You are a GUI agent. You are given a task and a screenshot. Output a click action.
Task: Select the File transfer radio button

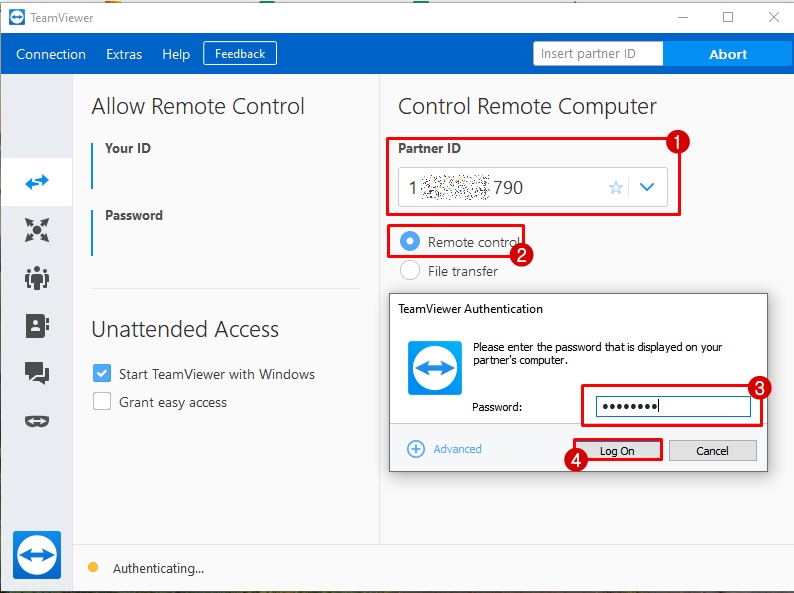point(410,270)
